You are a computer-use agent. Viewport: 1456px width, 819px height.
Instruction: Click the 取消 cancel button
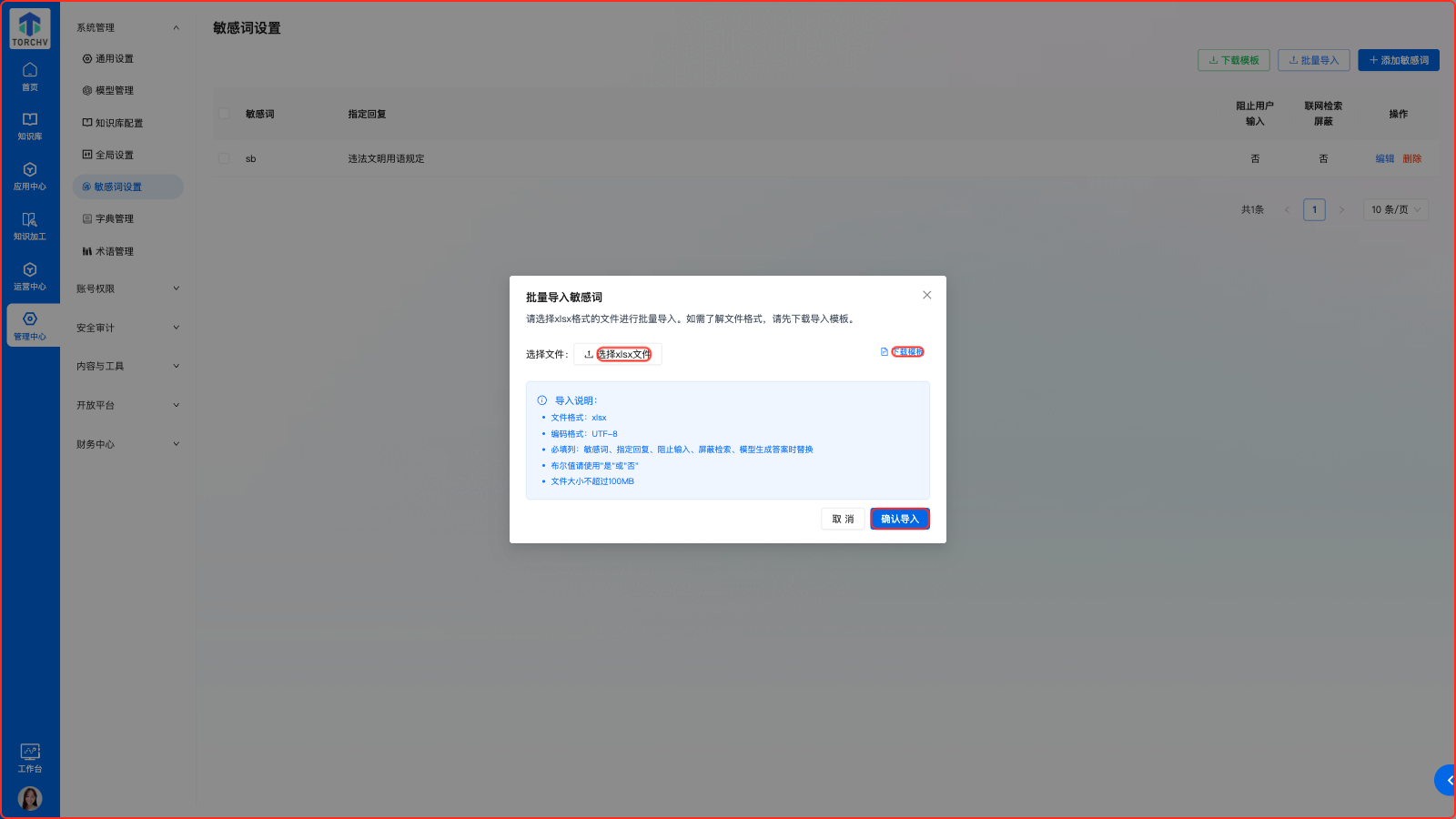[843, 519]
